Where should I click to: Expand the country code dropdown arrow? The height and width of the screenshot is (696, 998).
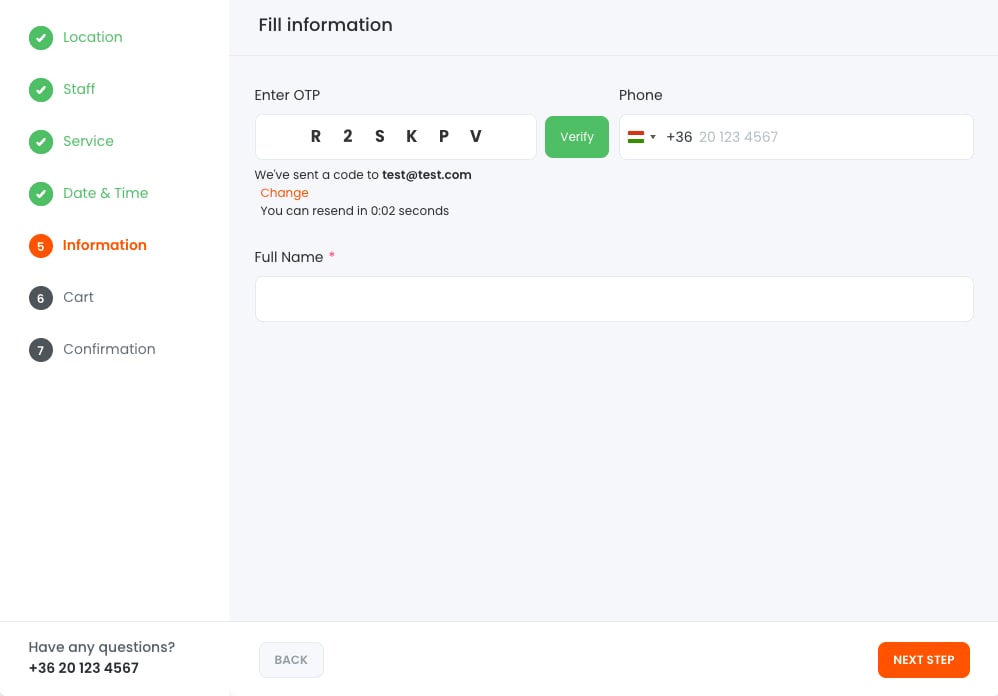653,137
